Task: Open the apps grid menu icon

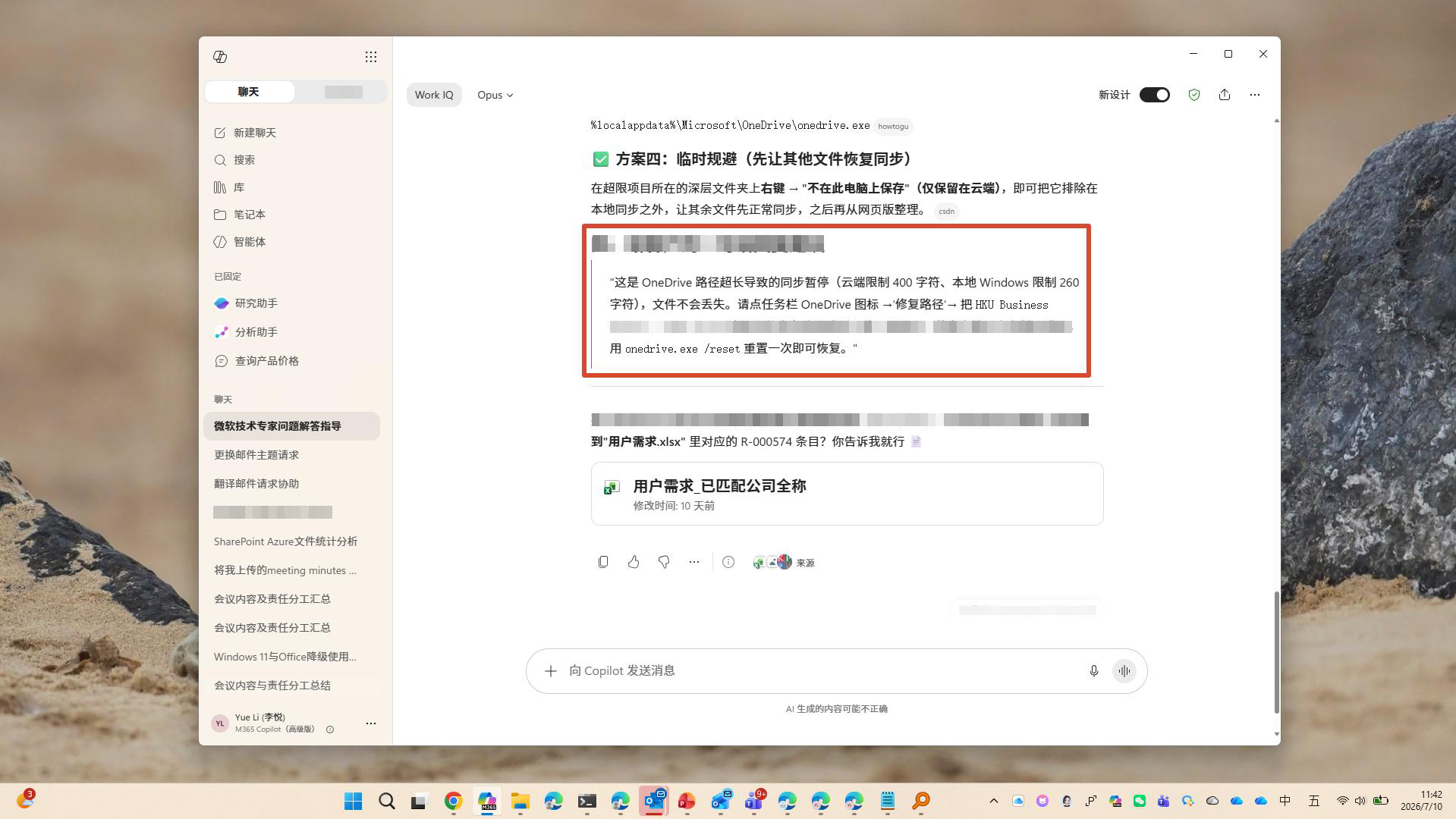Action: tap(370, 57)
